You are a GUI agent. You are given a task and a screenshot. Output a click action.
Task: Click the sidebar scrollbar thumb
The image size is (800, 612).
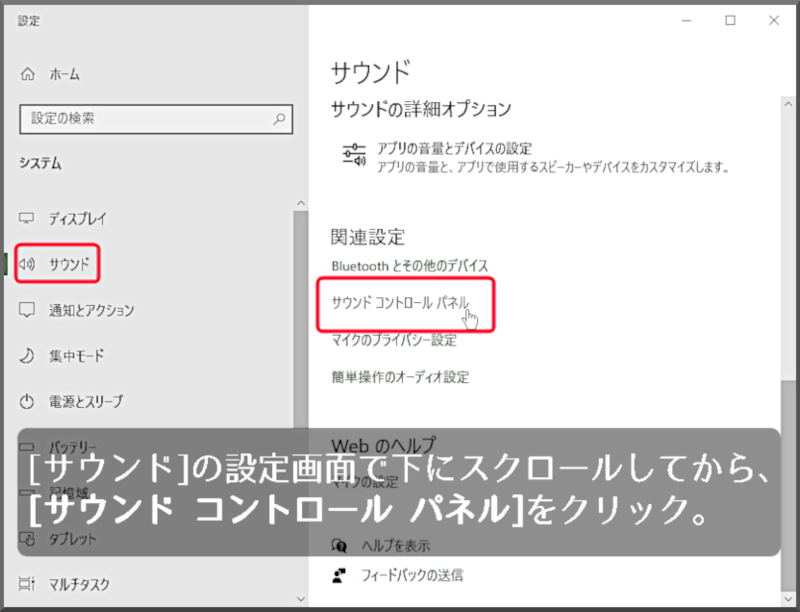[x=301, y=319]
